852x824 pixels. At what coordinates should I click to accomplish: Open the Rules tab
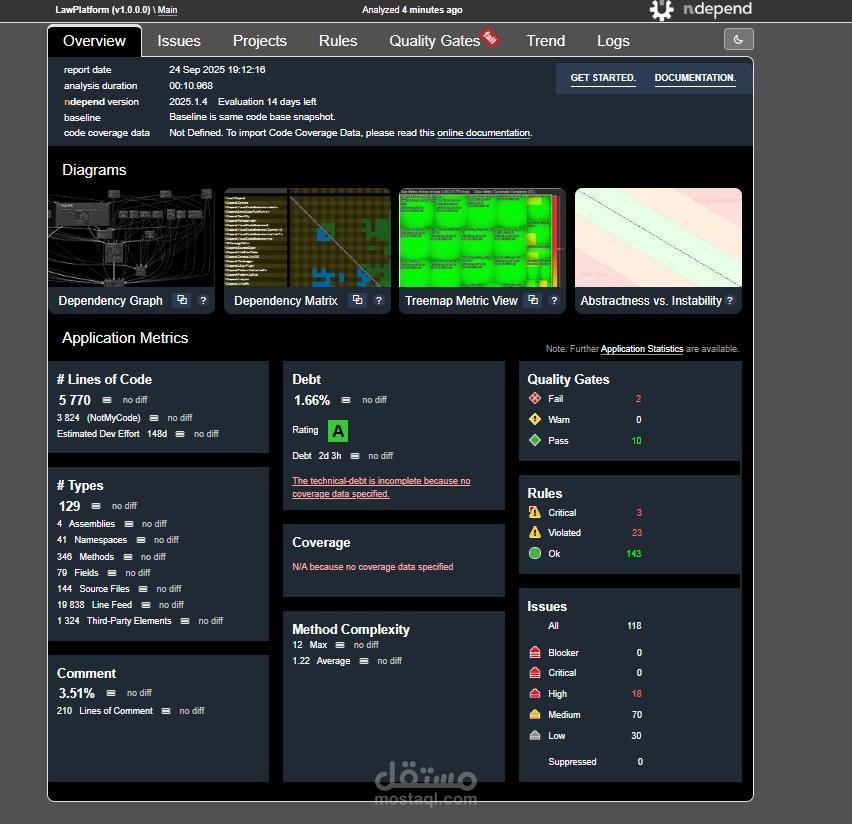(338, 41)
